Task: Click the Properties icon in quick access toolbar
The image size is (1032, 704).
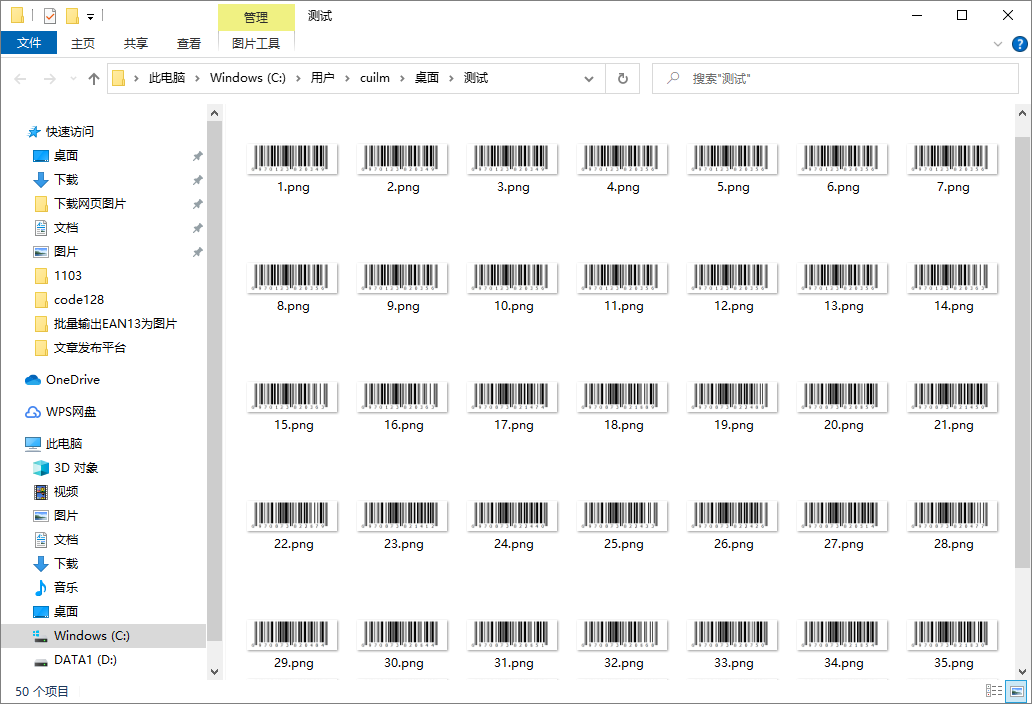Action: click(x=50, y=15)
